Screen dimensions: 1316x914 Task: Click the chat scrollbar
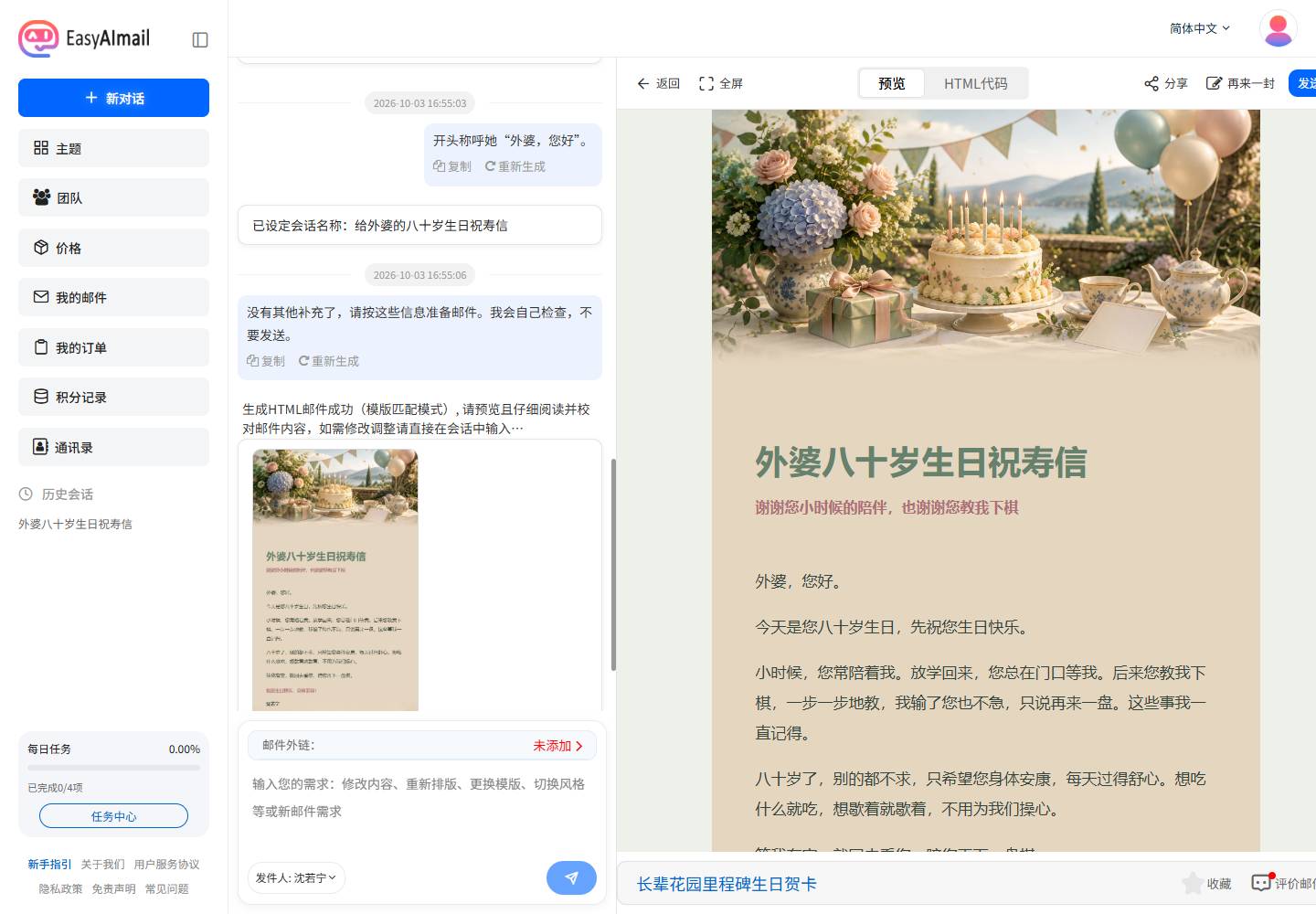[613, 565]
